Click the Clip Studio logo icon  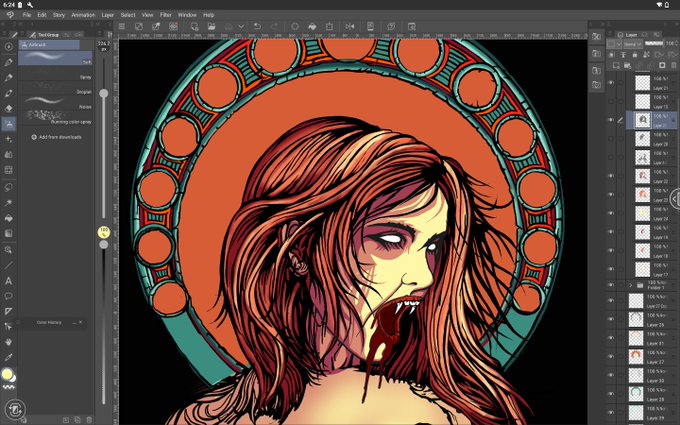point(10,15)
